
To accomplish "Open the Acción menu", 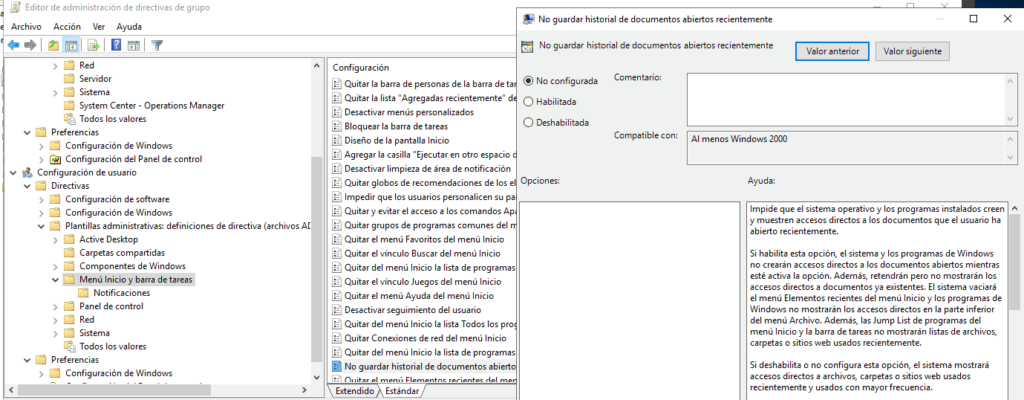I will 67,26.
